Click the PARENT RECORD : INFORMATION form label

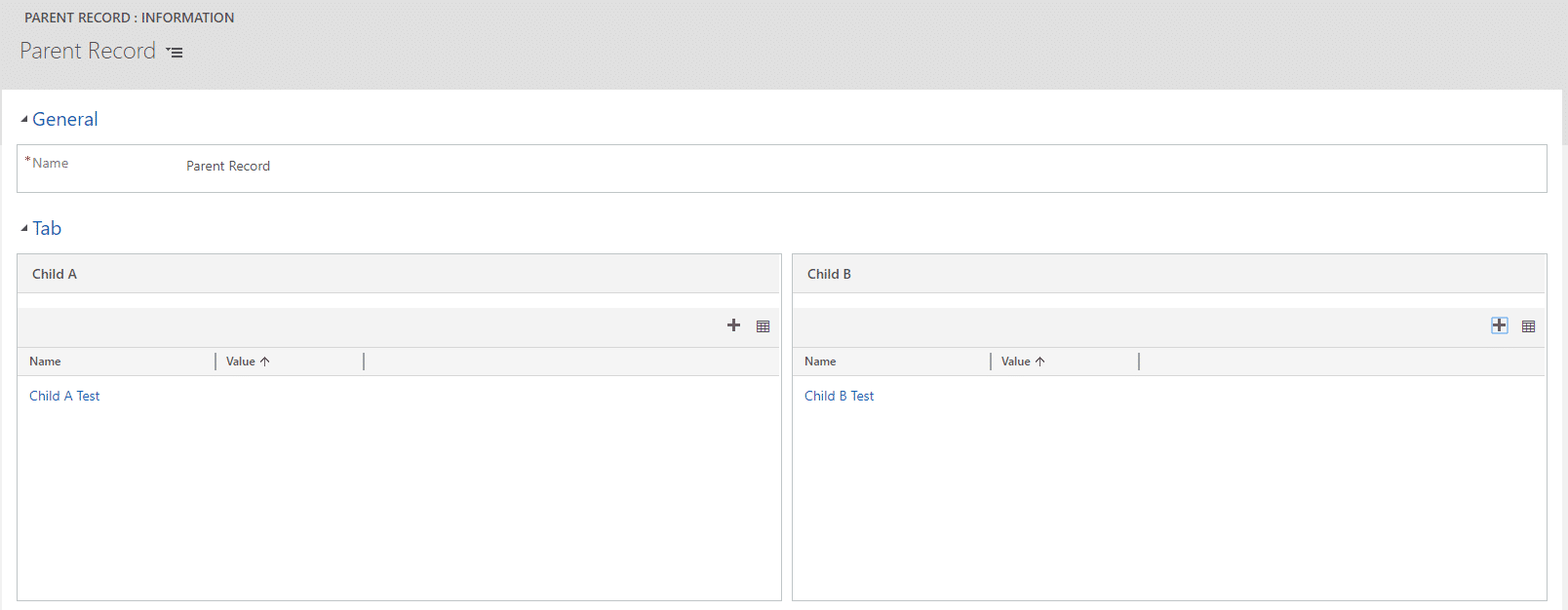coord(129,18)
